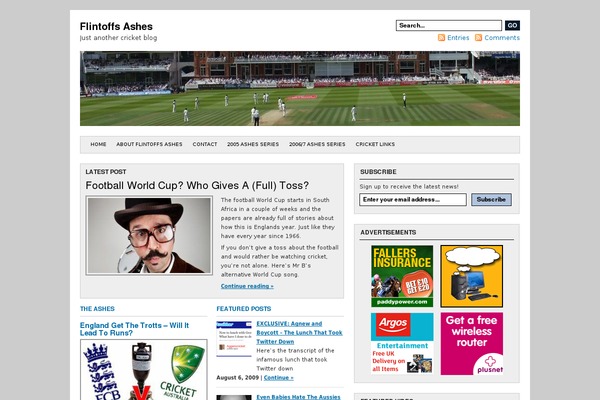Click the man with bowler hat thumbnail
The width and height of the screenshot is (600, 400).
149,235
